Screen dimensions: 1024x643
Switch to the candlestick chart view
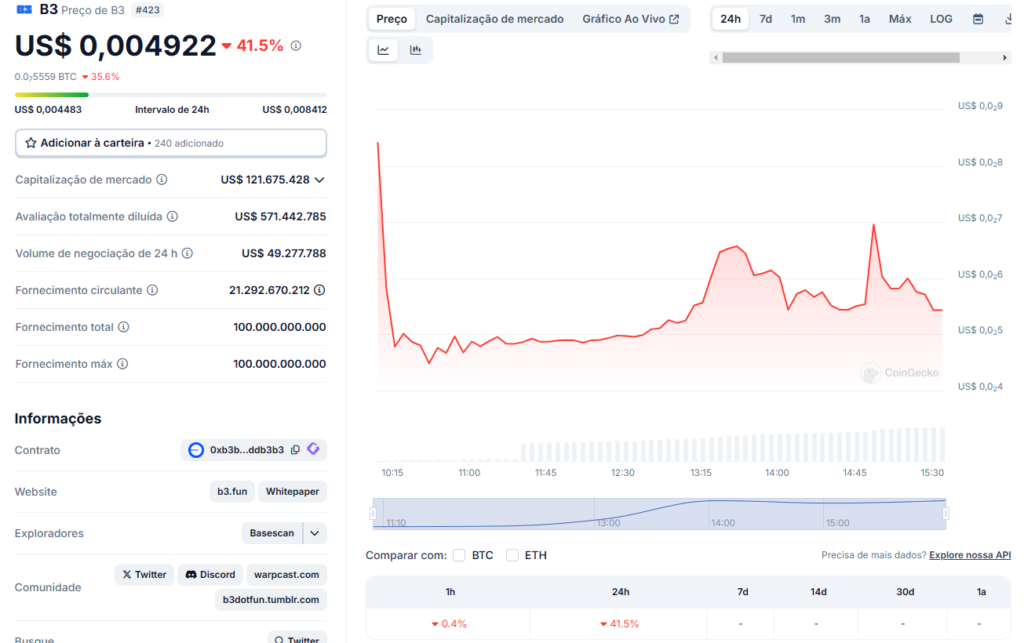(415, 50)
